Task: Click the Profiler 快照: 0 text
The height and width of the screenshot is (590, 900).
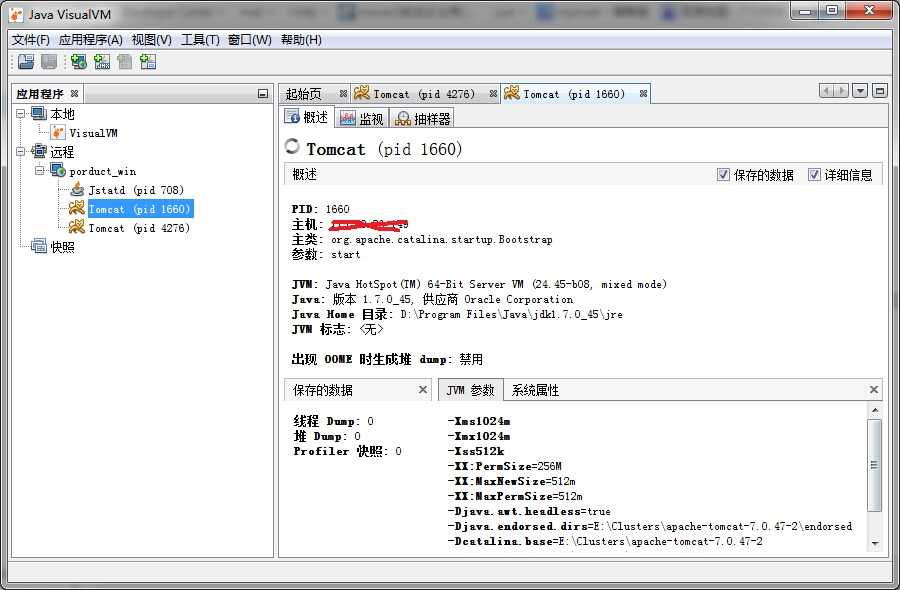Action: point(348,451)
